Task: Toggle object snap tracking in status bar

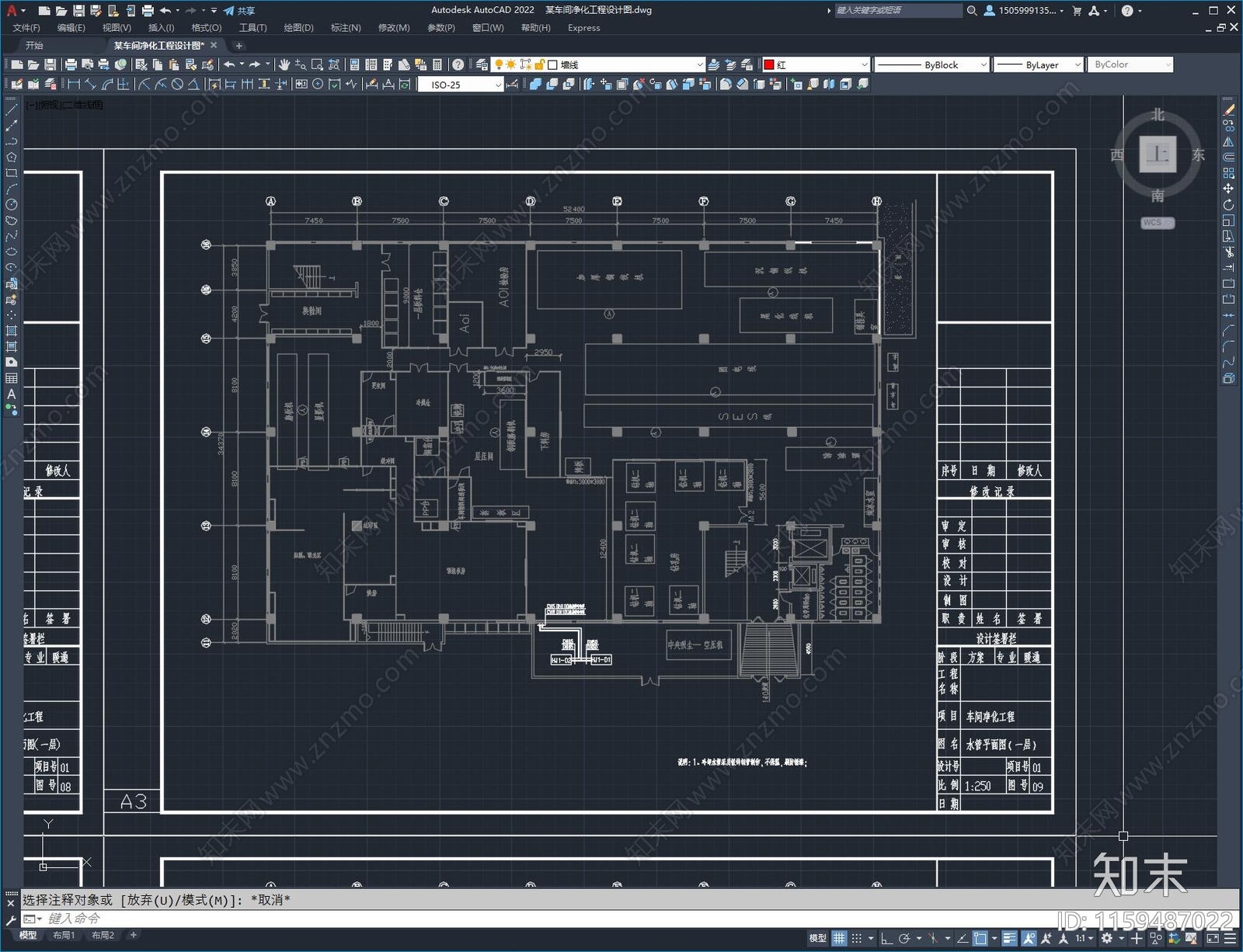Action: [963, 938]
